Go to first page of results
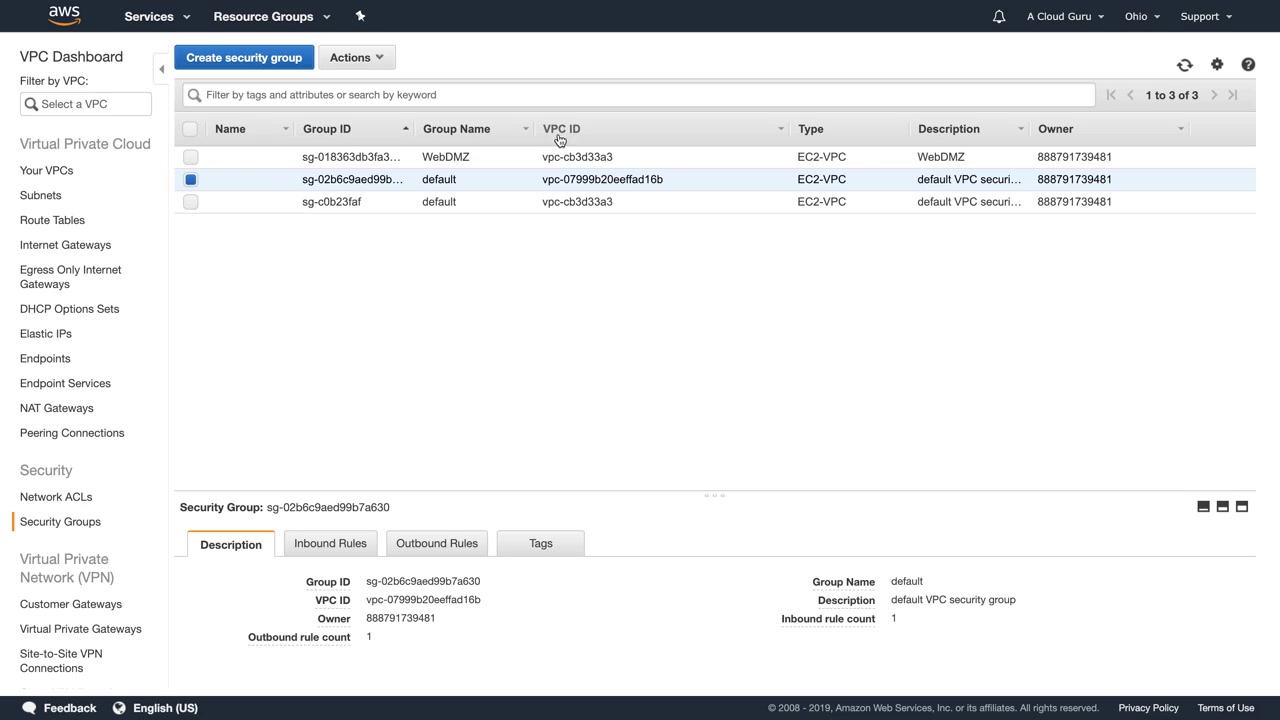 [x=1111, y=95]
